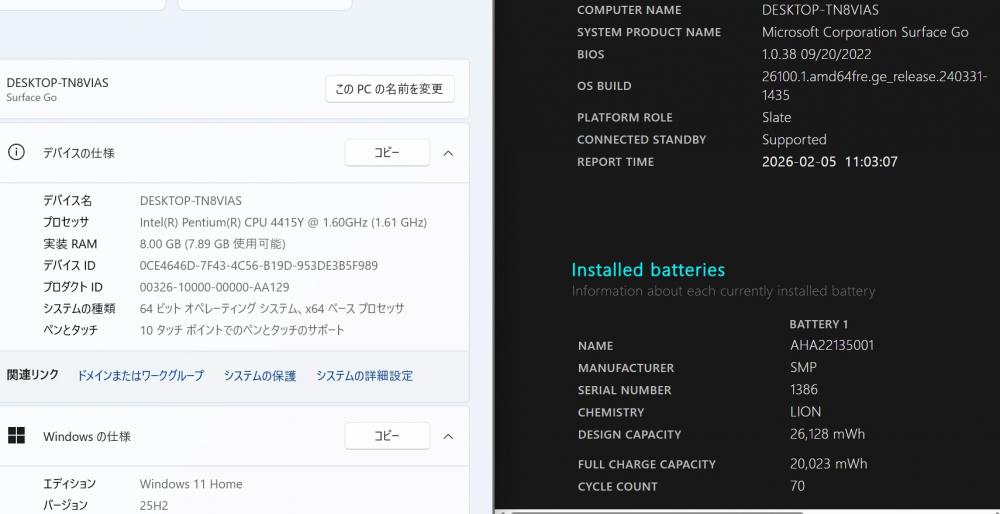Image resolution: width=1000 pixels, height=514 pixels.
Task: Select the computer name value in battery report
Action: point(820,10)
